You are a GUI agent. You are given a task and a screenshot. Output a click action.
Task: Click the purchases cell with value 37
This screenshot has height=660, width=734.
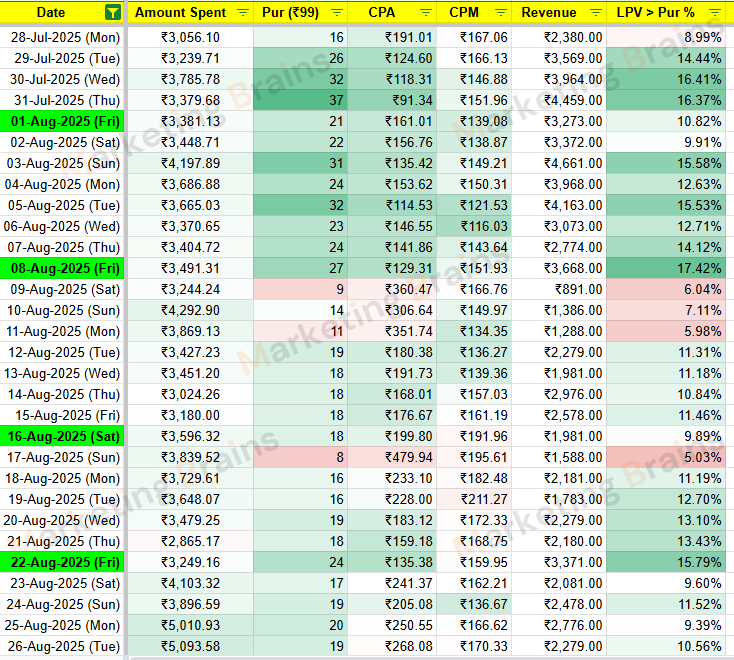pos(299,100)
